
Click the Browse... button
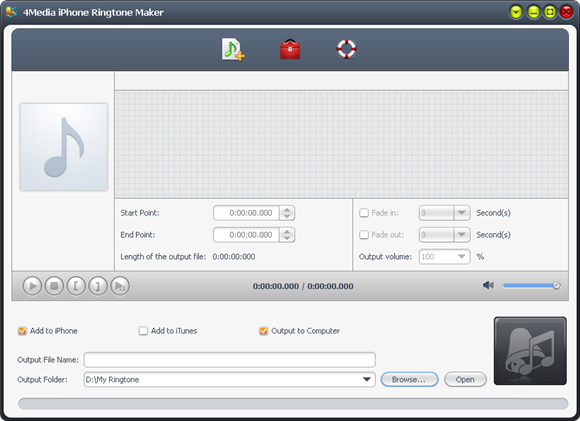pyautogui.click(x=409, y=380)
